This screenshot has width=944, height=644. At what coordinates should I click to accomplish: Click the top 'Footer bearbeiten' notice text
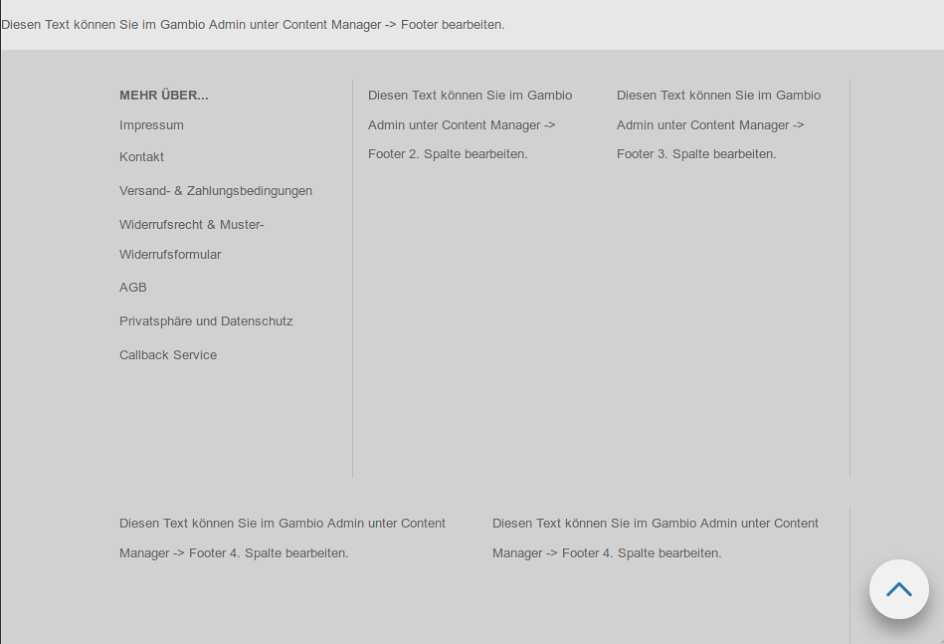[x=252, y=24]
